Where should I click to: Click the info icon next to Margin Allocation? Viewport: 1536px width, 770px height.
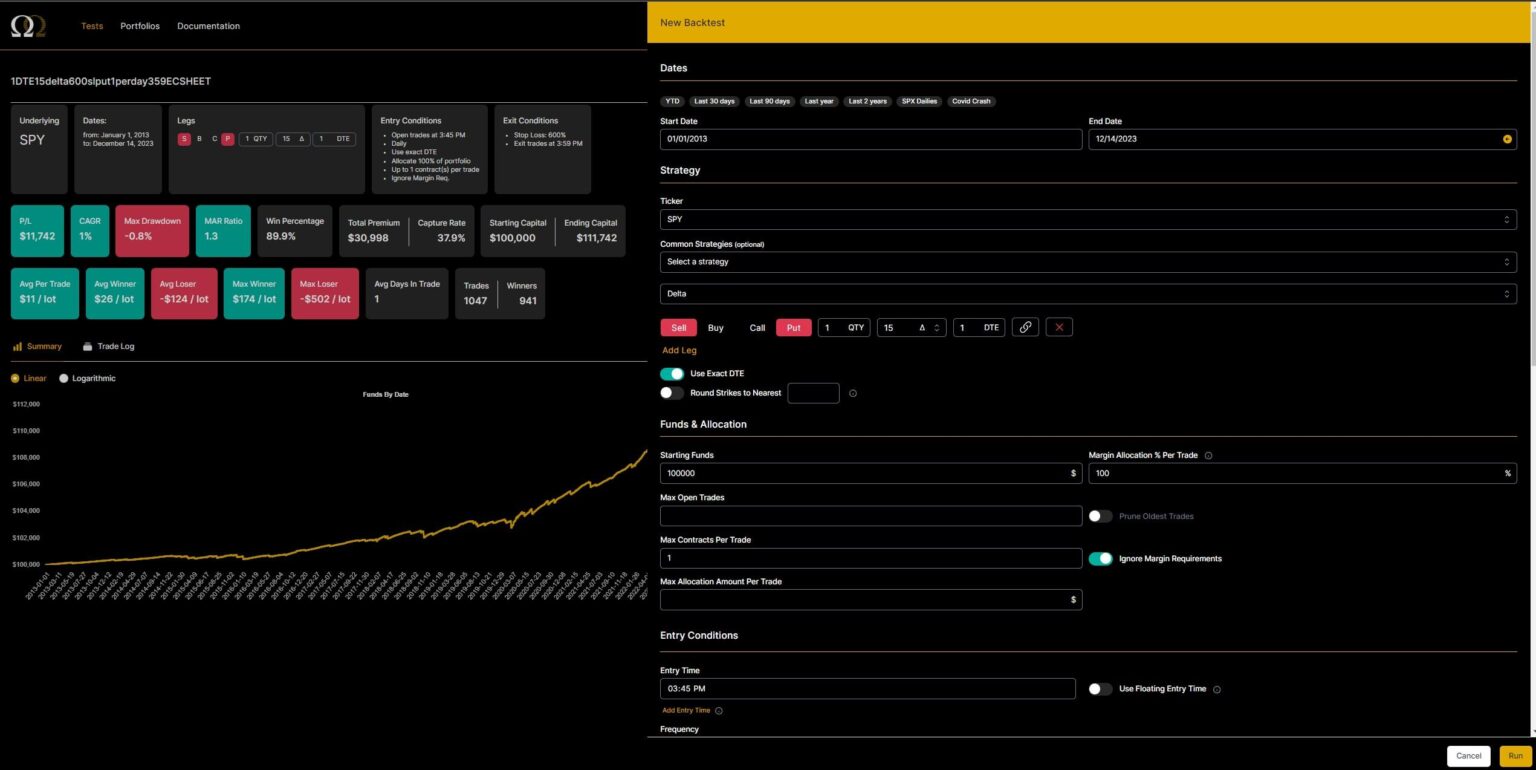tap(1208, 455)
